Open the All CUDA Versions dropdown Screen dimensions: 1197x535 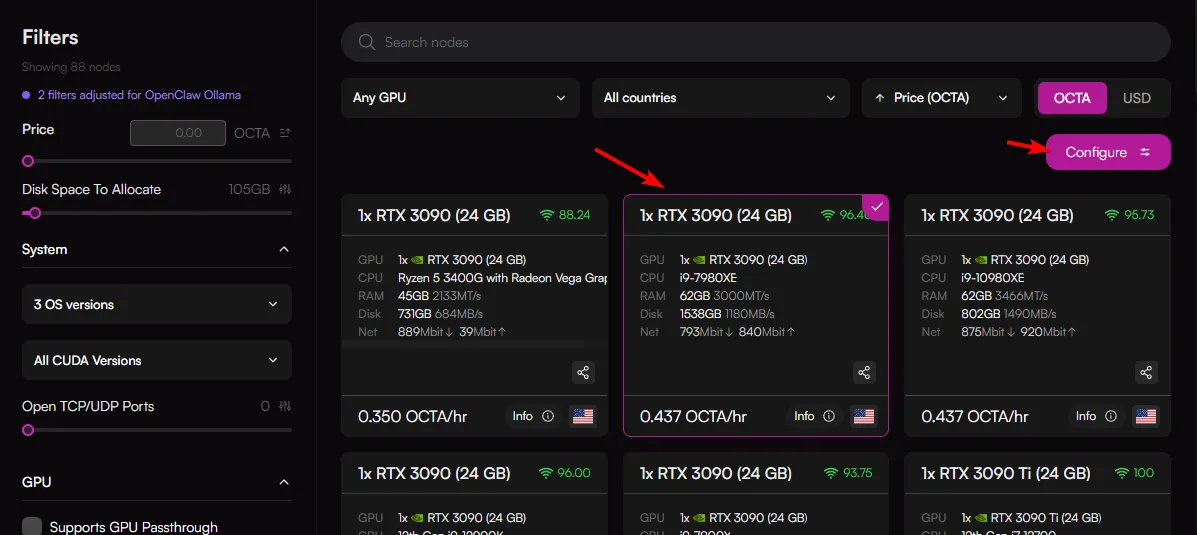[156, 360]
